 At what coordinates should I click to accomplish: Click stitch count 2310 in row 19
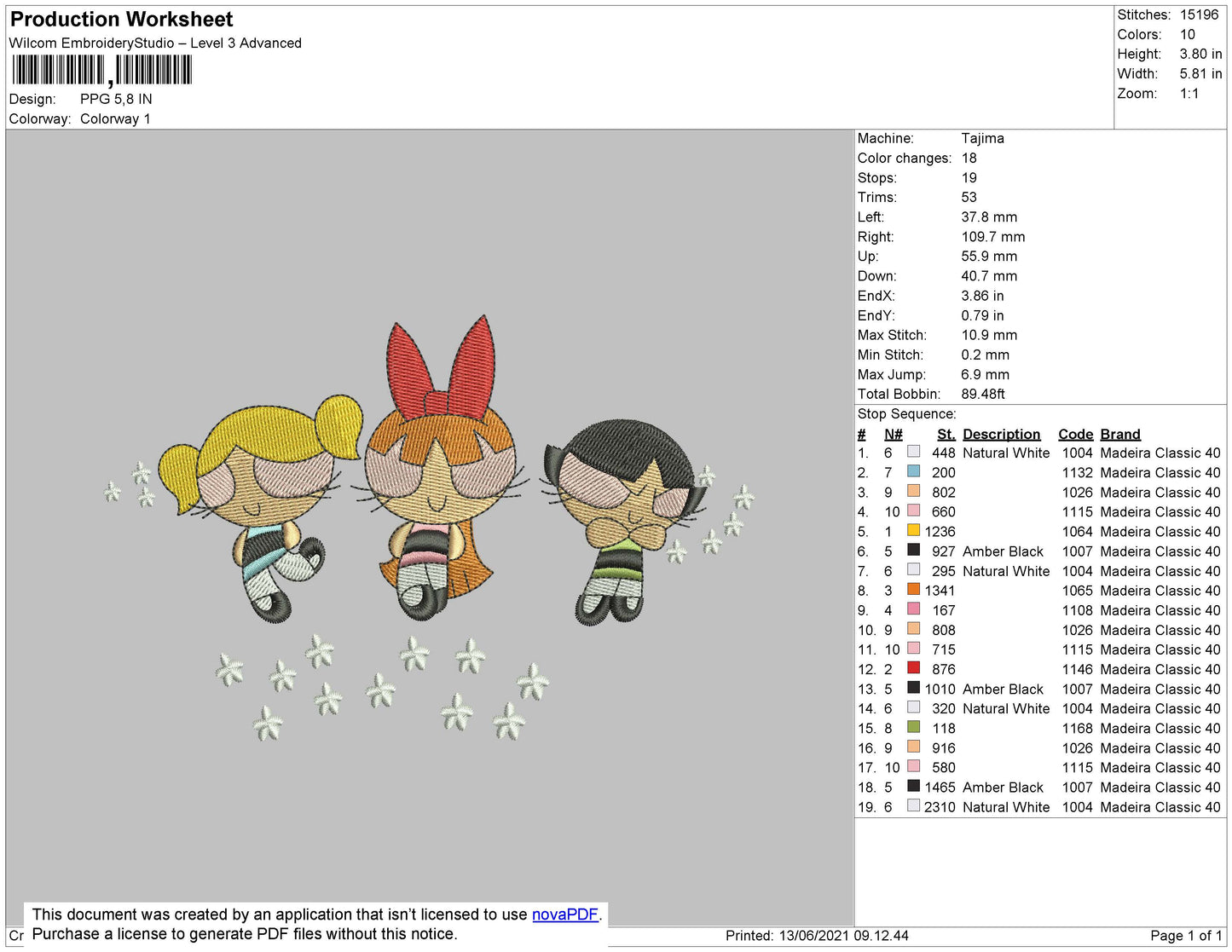pos(940,807)
